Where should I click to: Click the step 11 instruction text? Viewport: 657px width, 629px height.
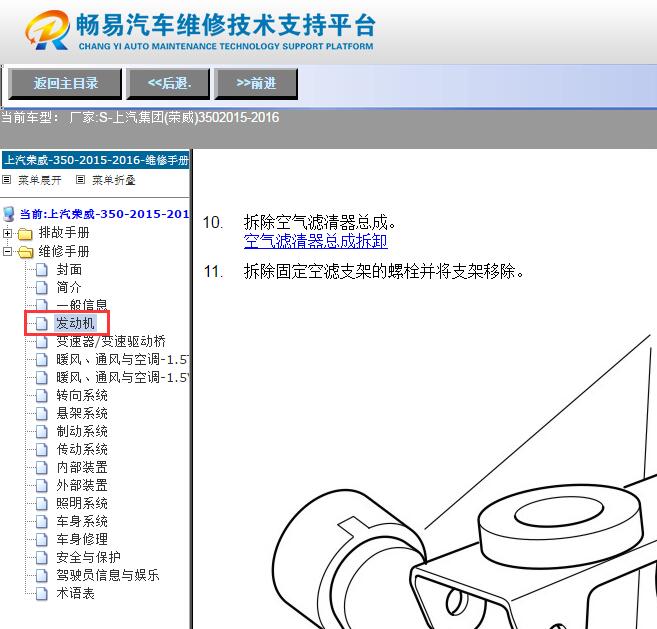(383, 272)
